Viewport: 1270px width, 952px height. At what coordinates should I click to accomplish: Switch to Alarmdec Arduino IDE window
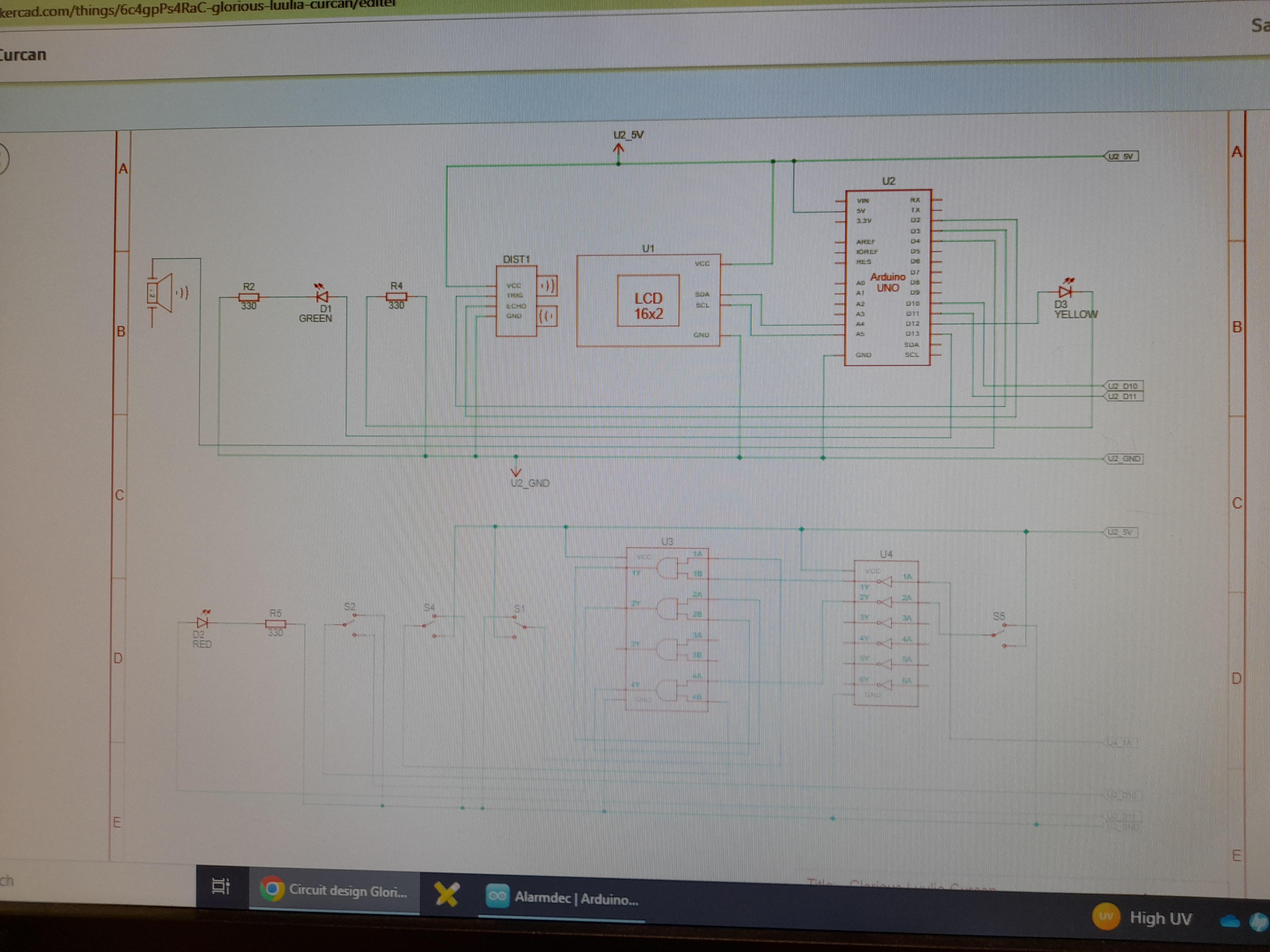[x=562, y=898]
